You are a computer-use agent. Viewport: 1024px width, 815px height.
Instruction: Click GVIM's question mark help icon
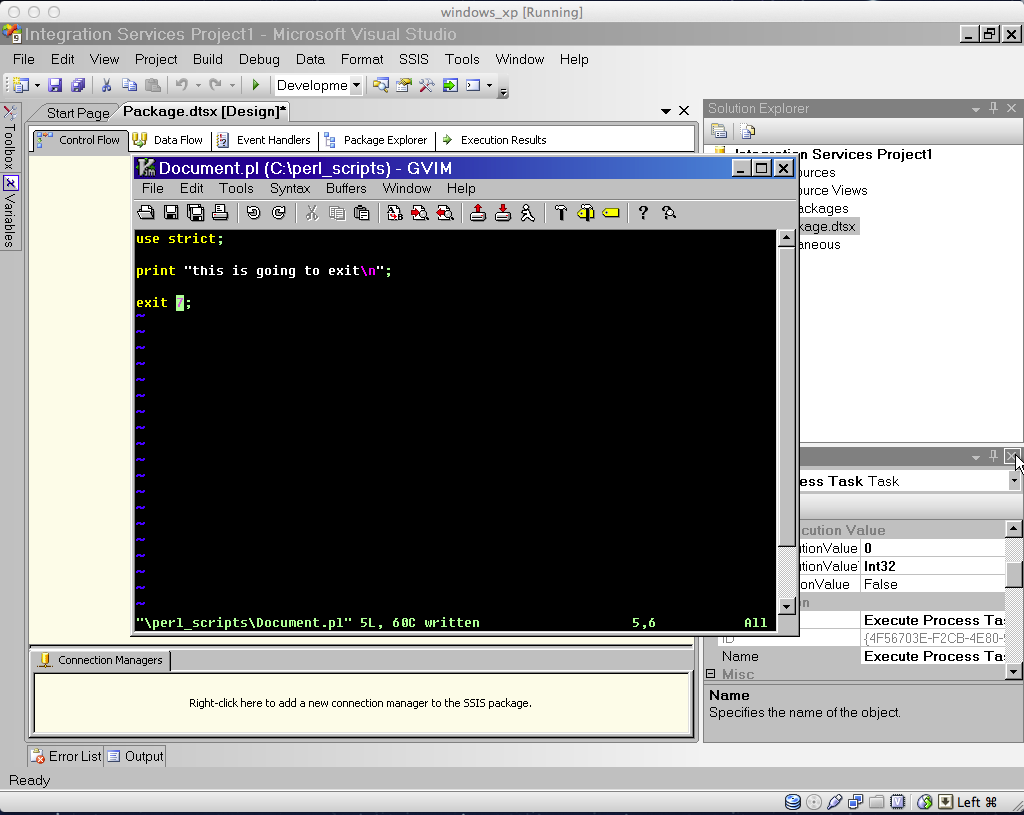[x=641, y=212]
